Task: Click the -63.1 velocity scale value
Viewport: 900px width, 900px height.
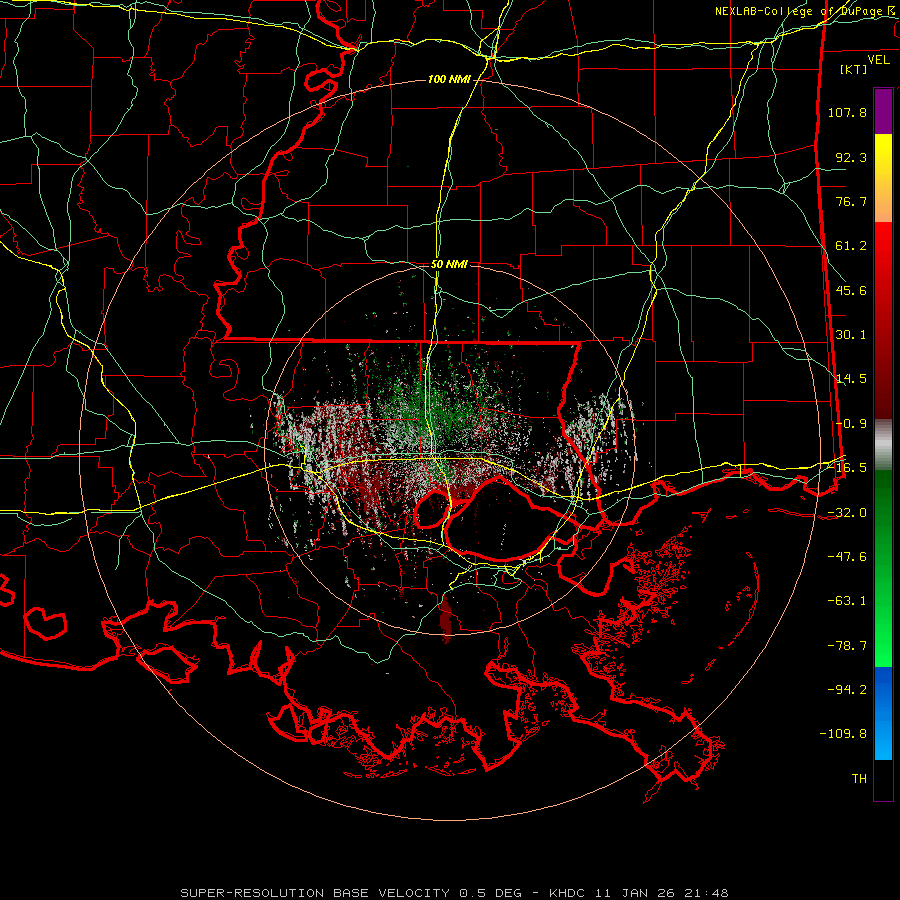Action: point(847,601)
